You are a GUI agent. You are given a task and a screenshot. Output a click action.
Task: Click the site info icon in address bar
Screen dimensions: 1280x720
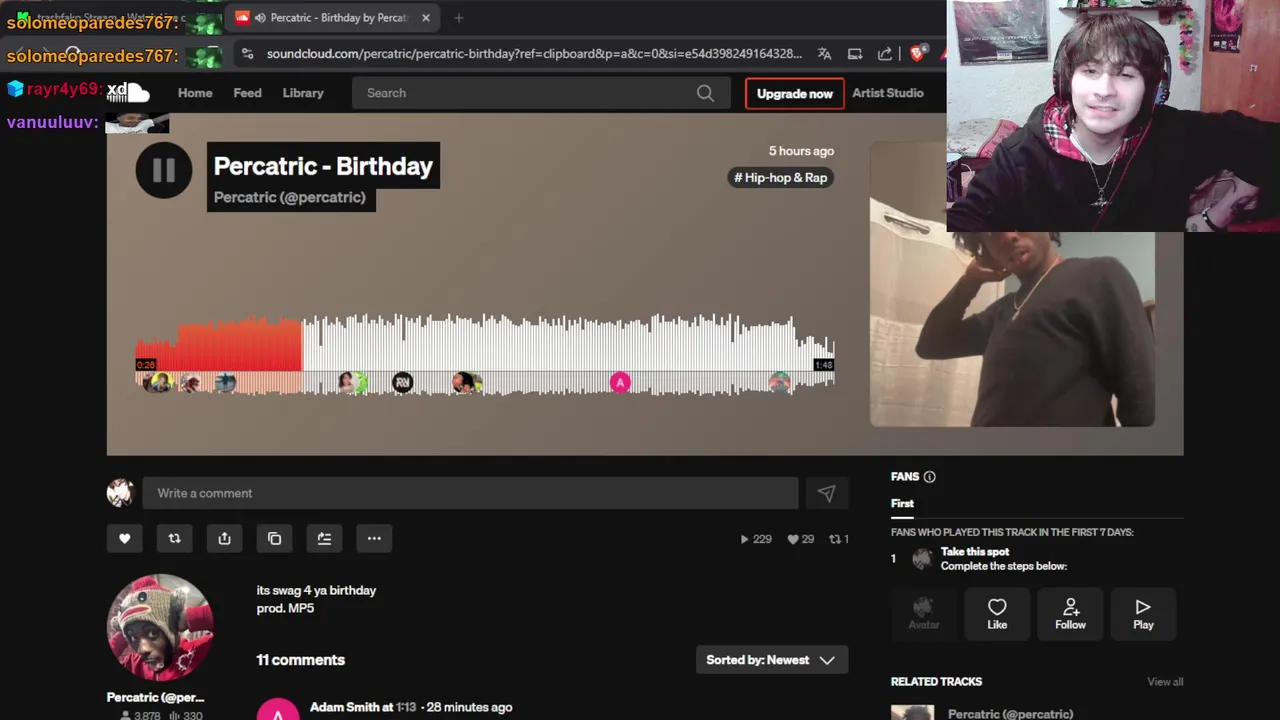[x=247, y=54]
